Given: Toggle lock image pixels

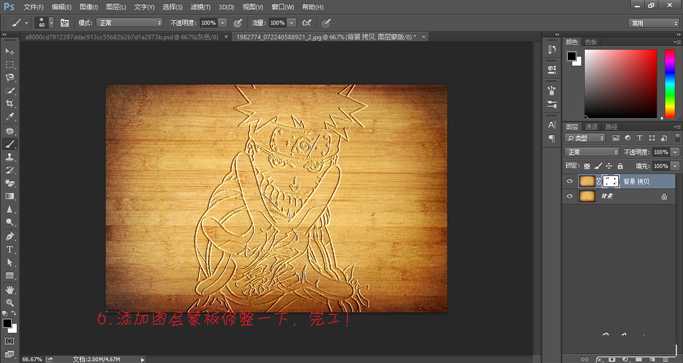Looking at the screenshot, I should pyautogui.click(x=598, y=166).
